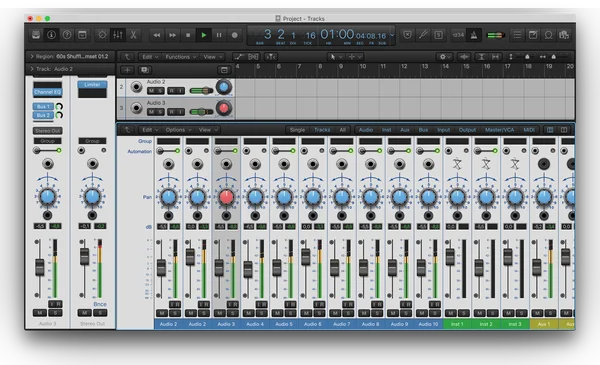Click the Global Tracks button beside ruler

coord(224,70)
